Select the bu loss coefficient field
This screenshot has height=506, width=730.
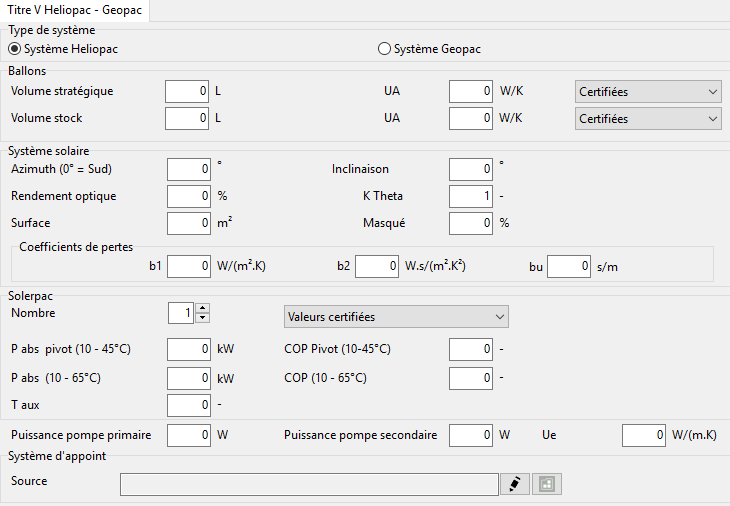[x=569, y=266]
